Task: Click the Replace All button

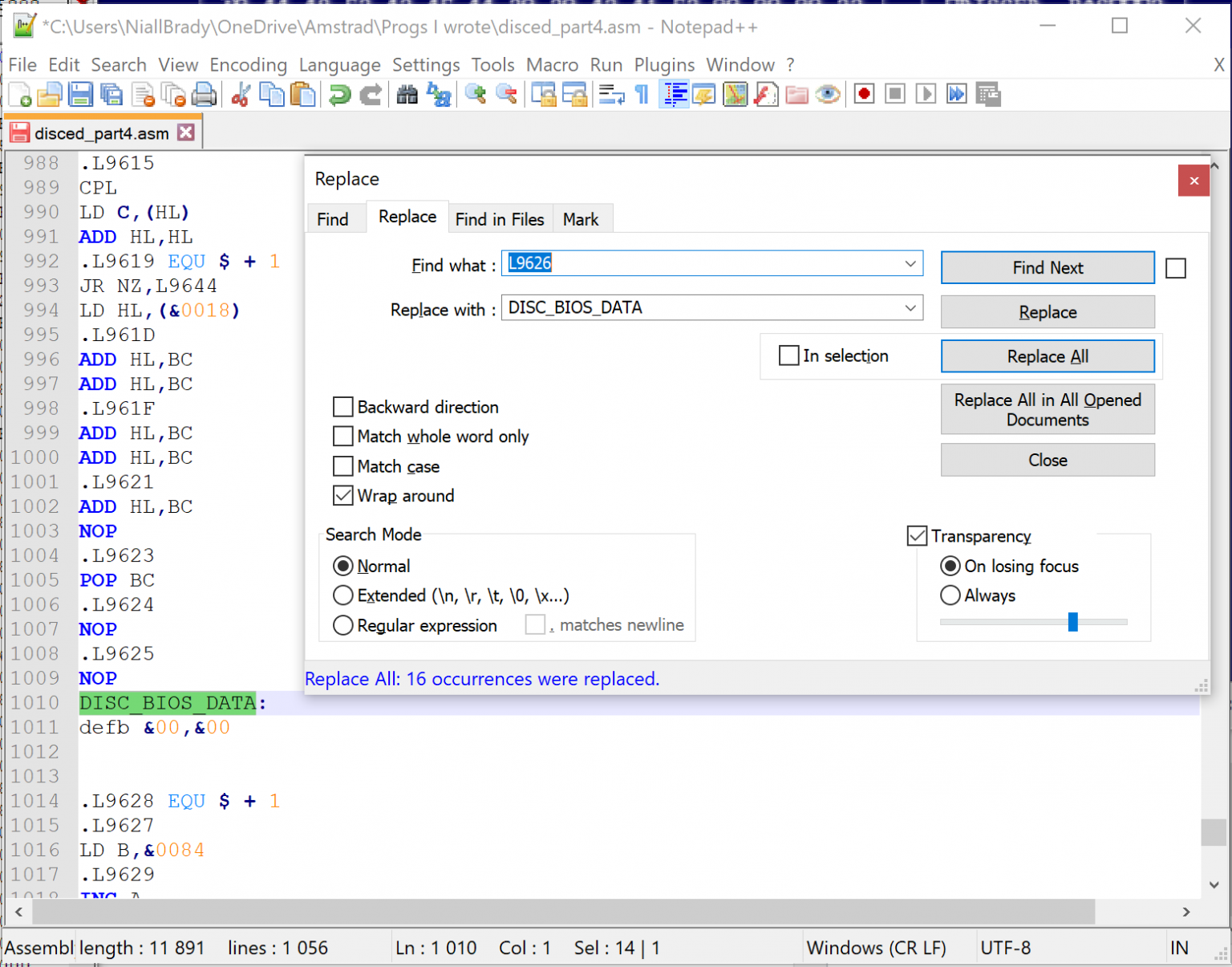Action: point(1047,356)
